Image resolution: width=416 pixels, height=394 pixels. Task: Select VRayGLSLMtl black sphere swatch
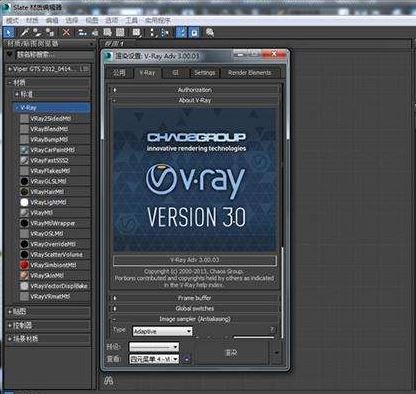point(24,181)
